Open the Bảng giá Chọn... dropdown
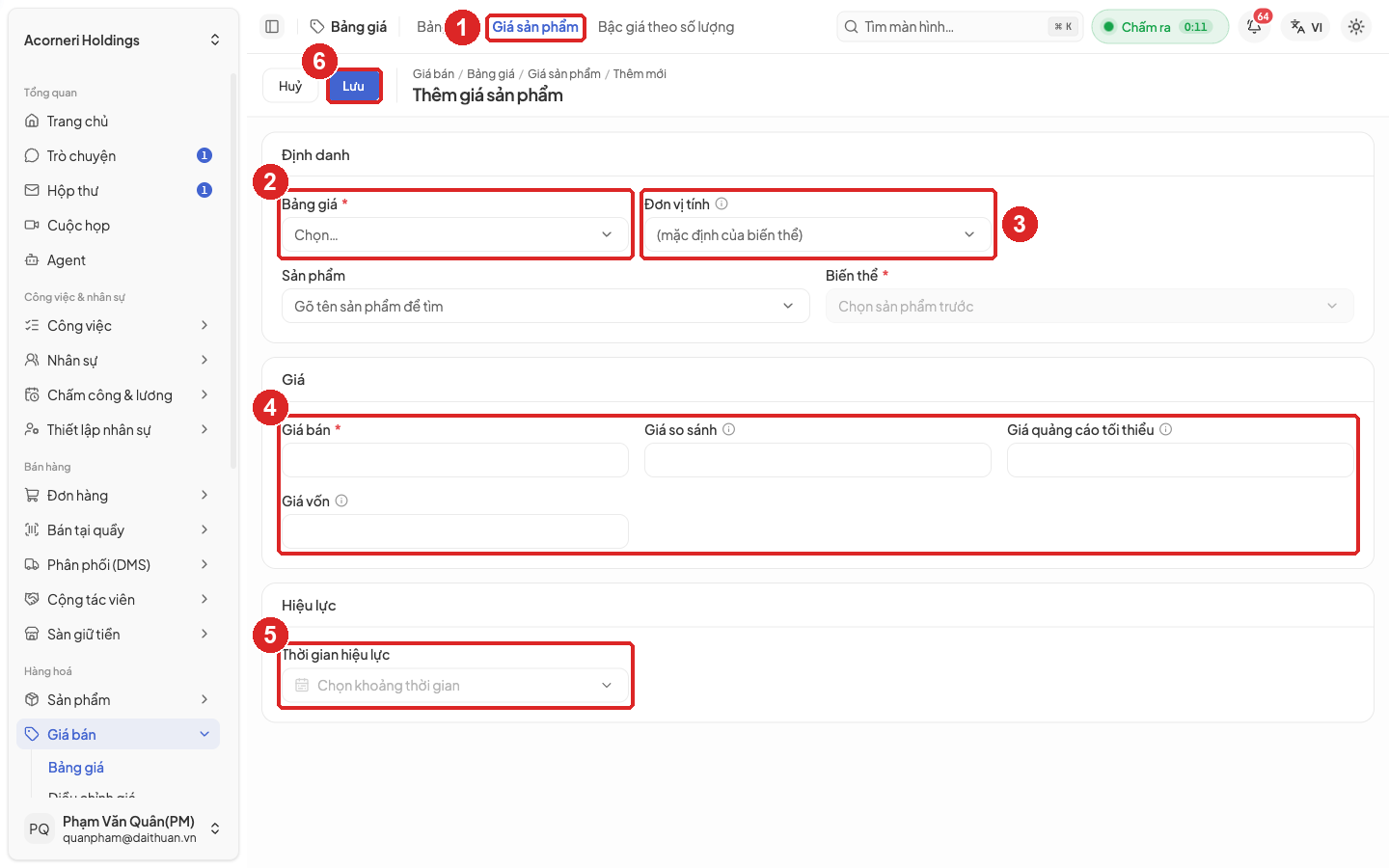 point(455,235)
